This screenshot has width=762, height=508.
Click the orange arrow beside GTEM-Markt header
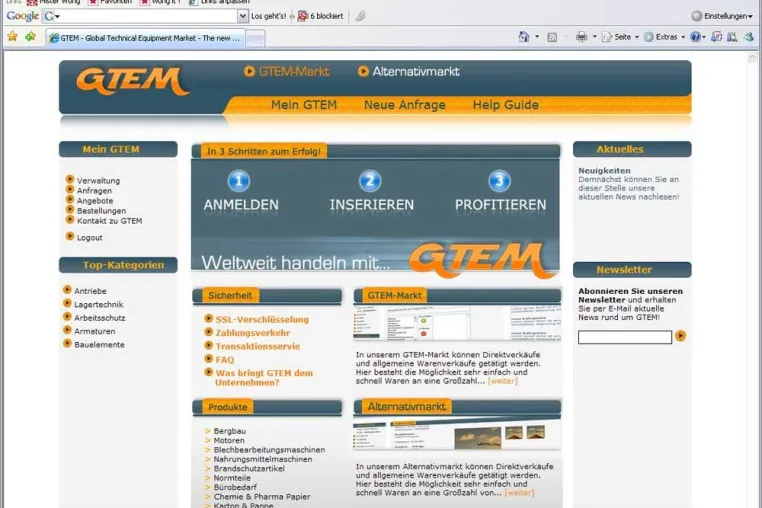pos(249,71)
